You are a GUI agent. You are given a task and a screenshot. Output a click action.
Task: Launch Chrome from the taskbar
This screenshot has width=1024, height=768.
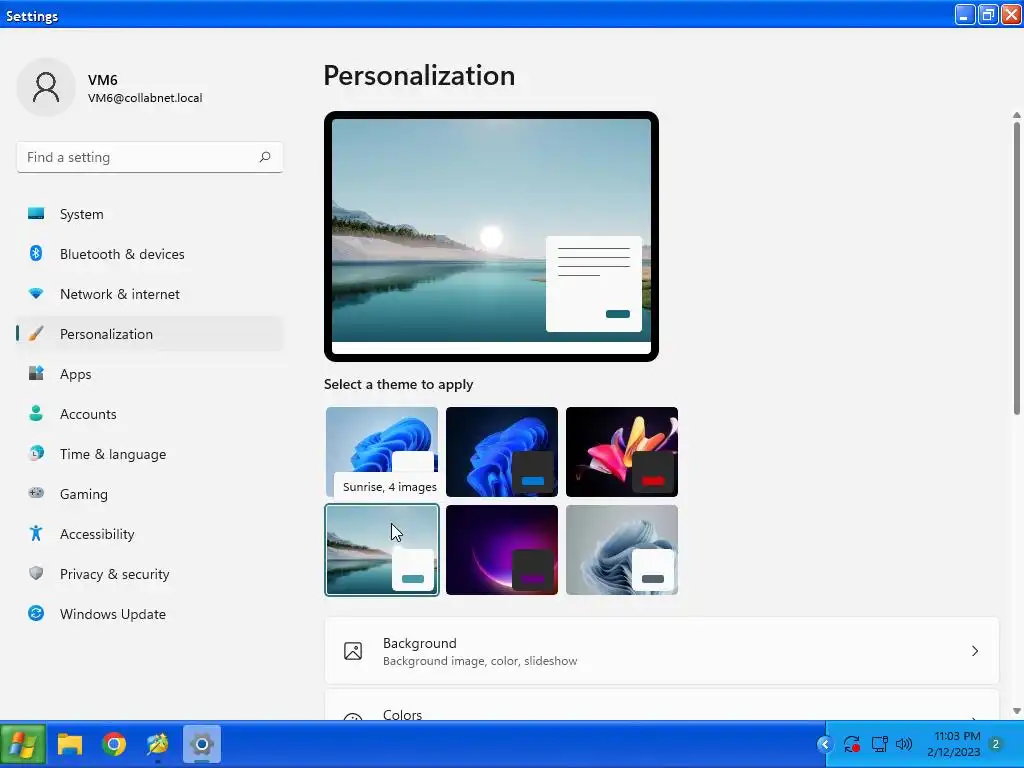coord(114,744)
